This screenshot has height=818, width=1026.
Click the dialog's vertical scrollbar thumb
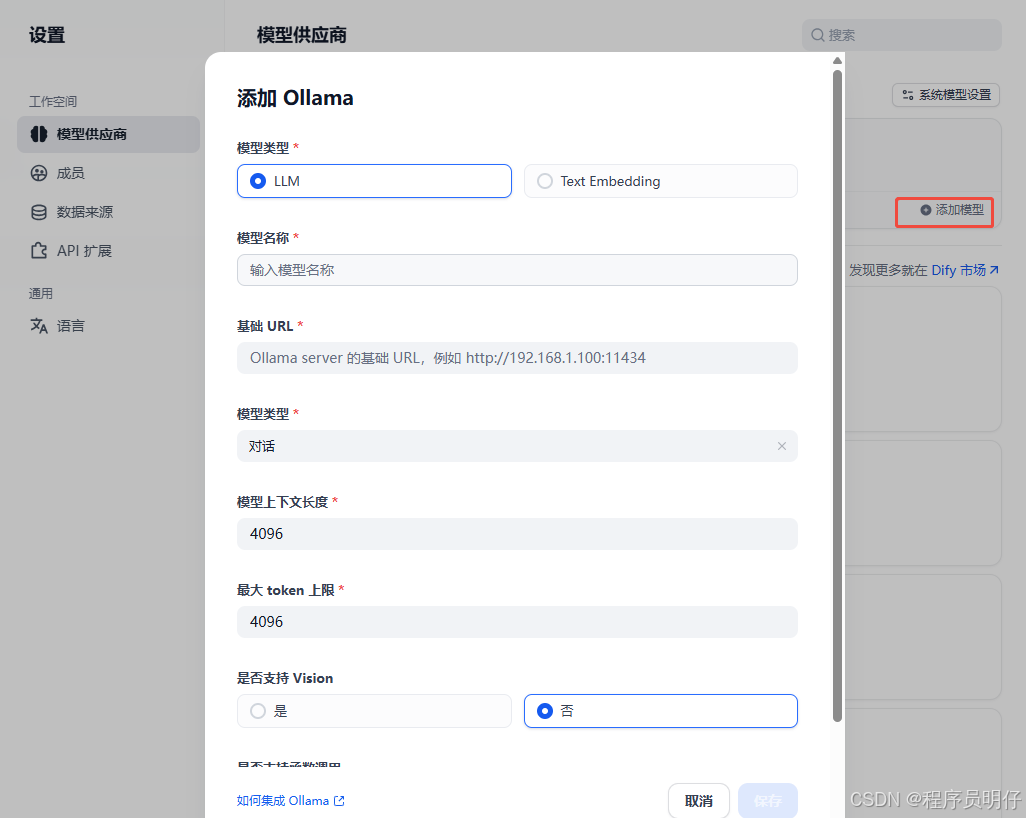[x=837, y=395]
